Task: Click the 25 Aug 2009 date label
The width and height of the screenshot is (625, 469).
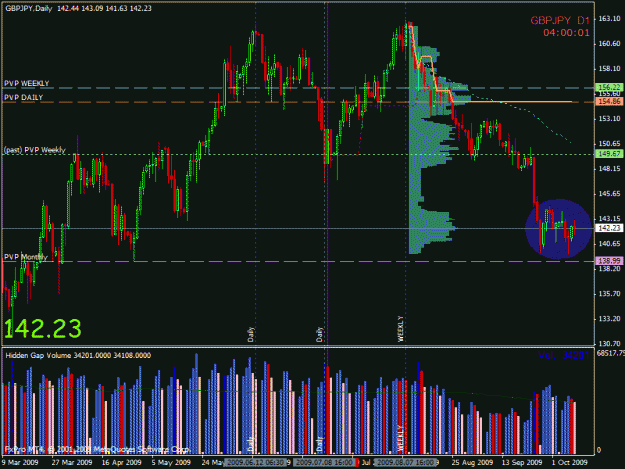Action: 472,462
